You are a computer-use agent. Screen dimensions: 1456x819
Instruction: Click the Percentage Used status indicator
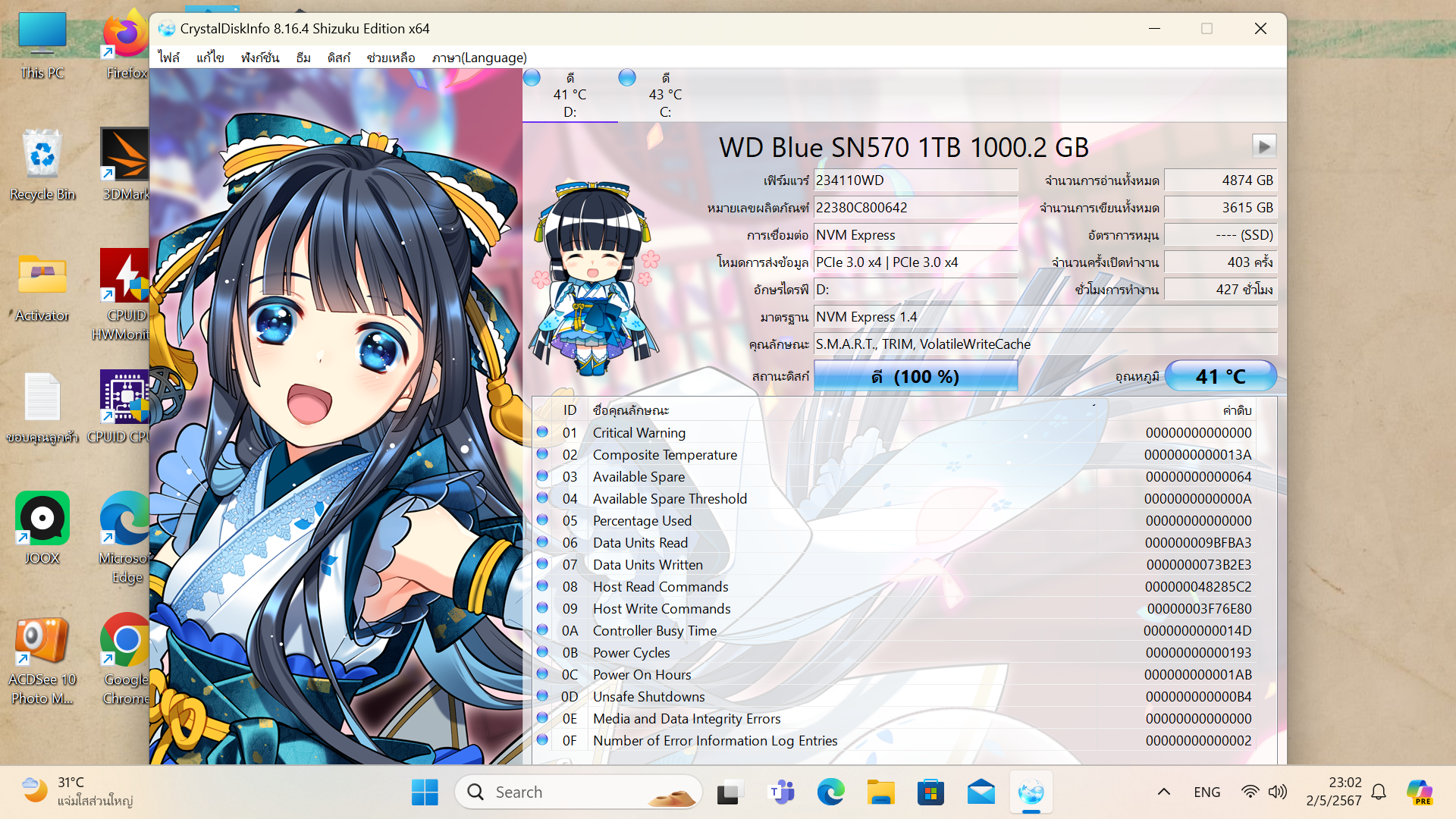542,519
